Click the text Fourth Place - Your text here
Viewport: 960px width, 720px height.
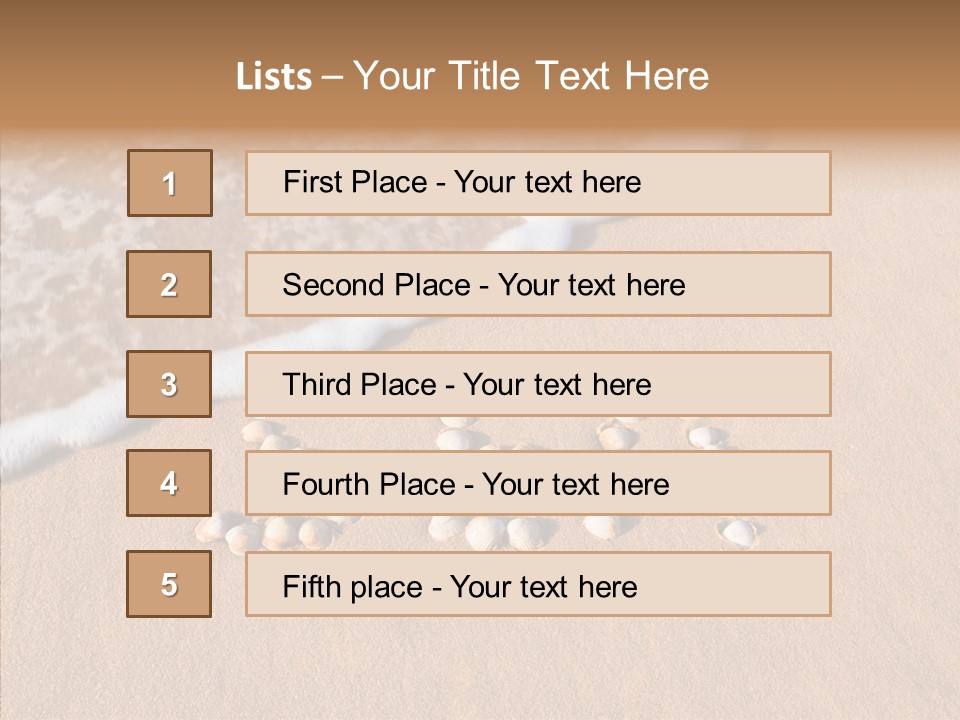[x=476, y=484]
